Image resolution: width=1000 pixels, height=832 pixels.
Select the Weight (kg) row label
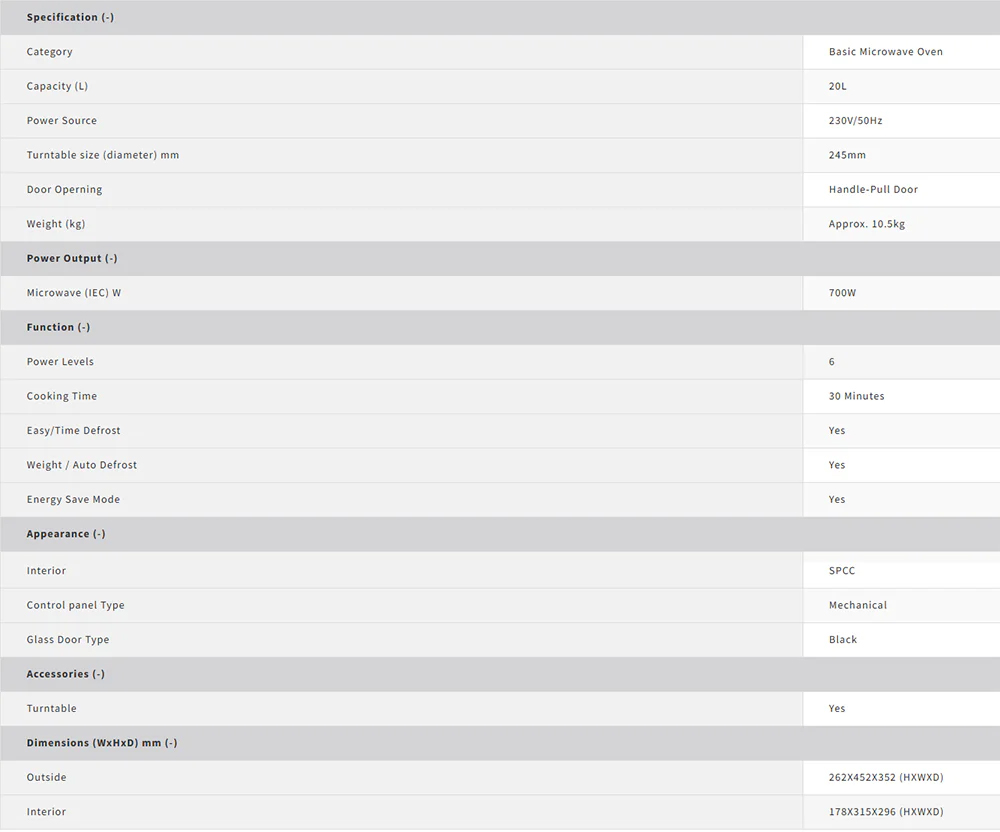coord(56,224)
